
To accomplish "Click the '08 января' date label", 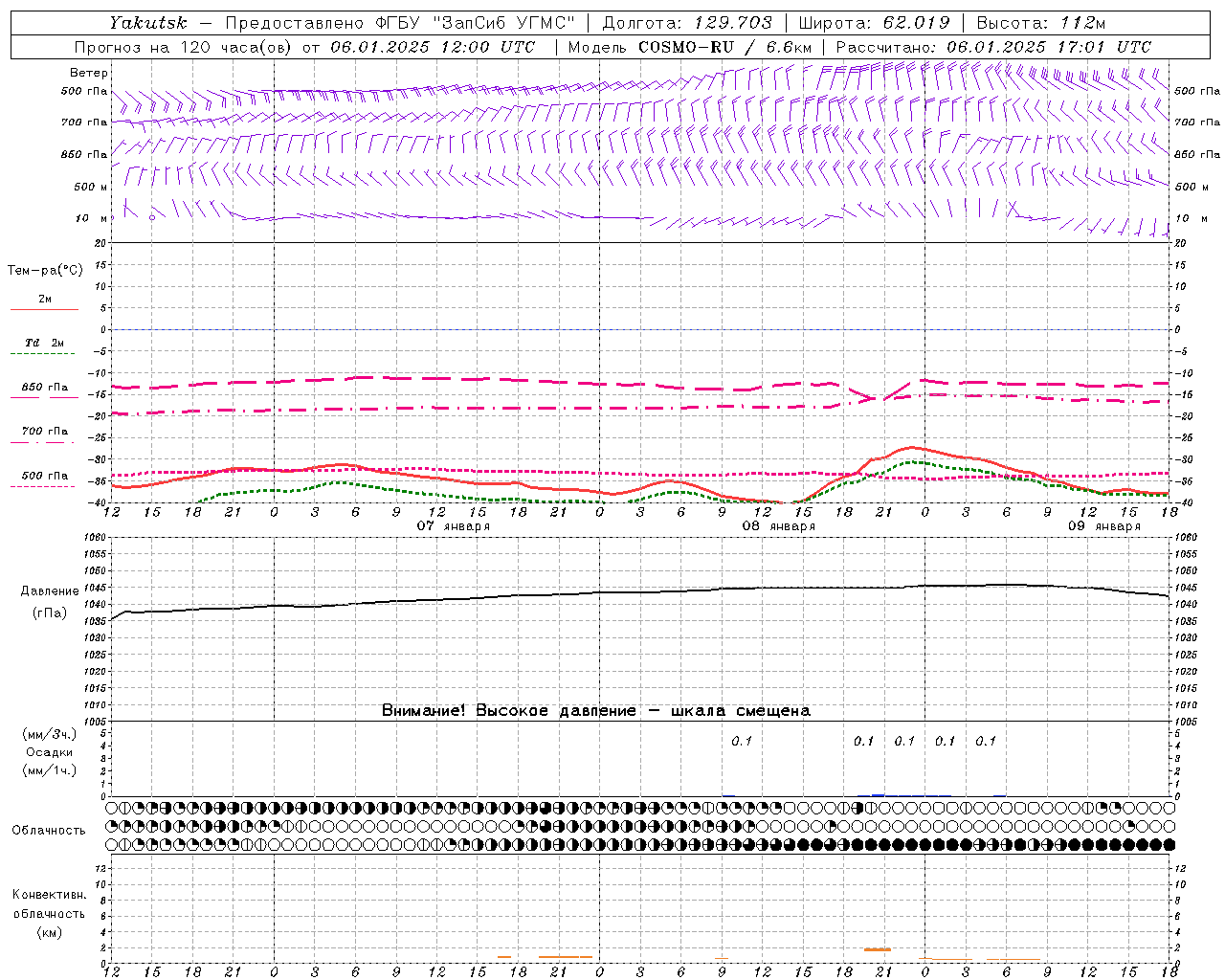I will [x=779, y=526].
